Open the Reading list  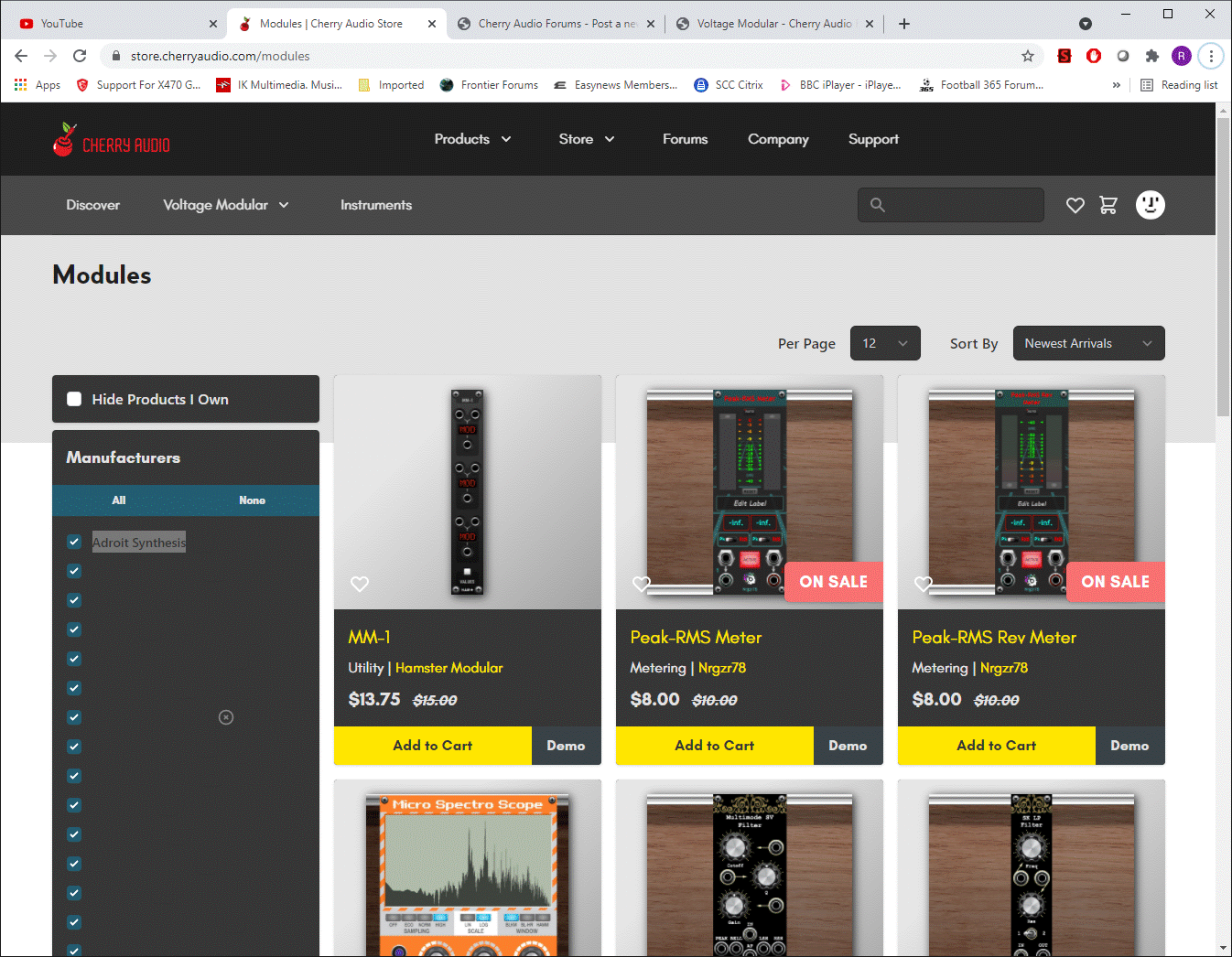click(x=1179, y=85)
